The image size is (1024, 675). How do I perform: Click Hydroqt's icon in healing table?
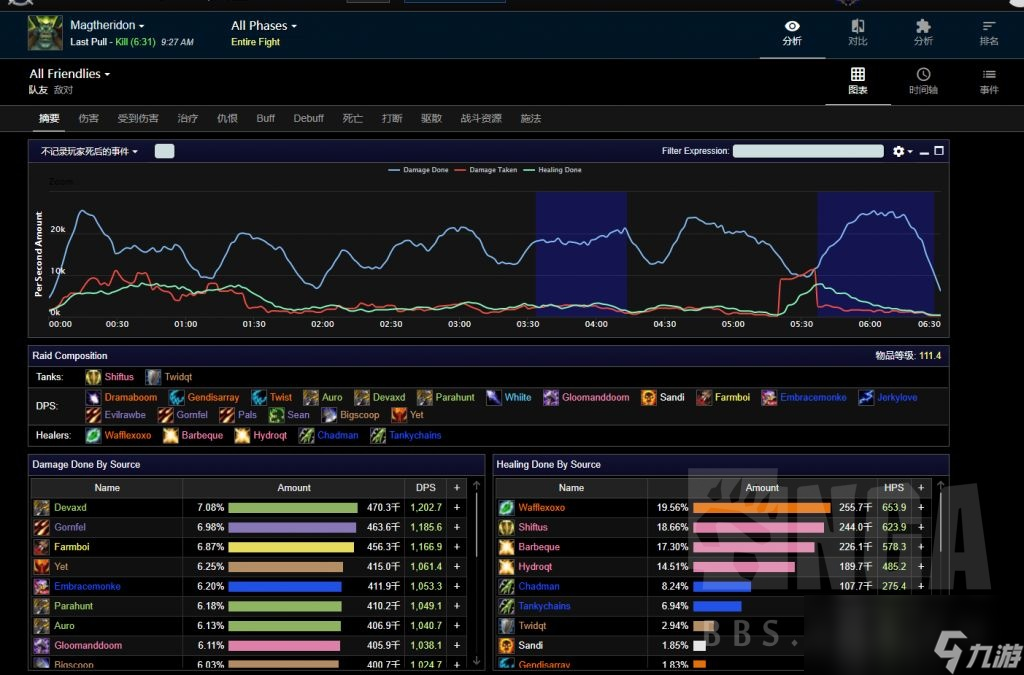coord(506,566)
